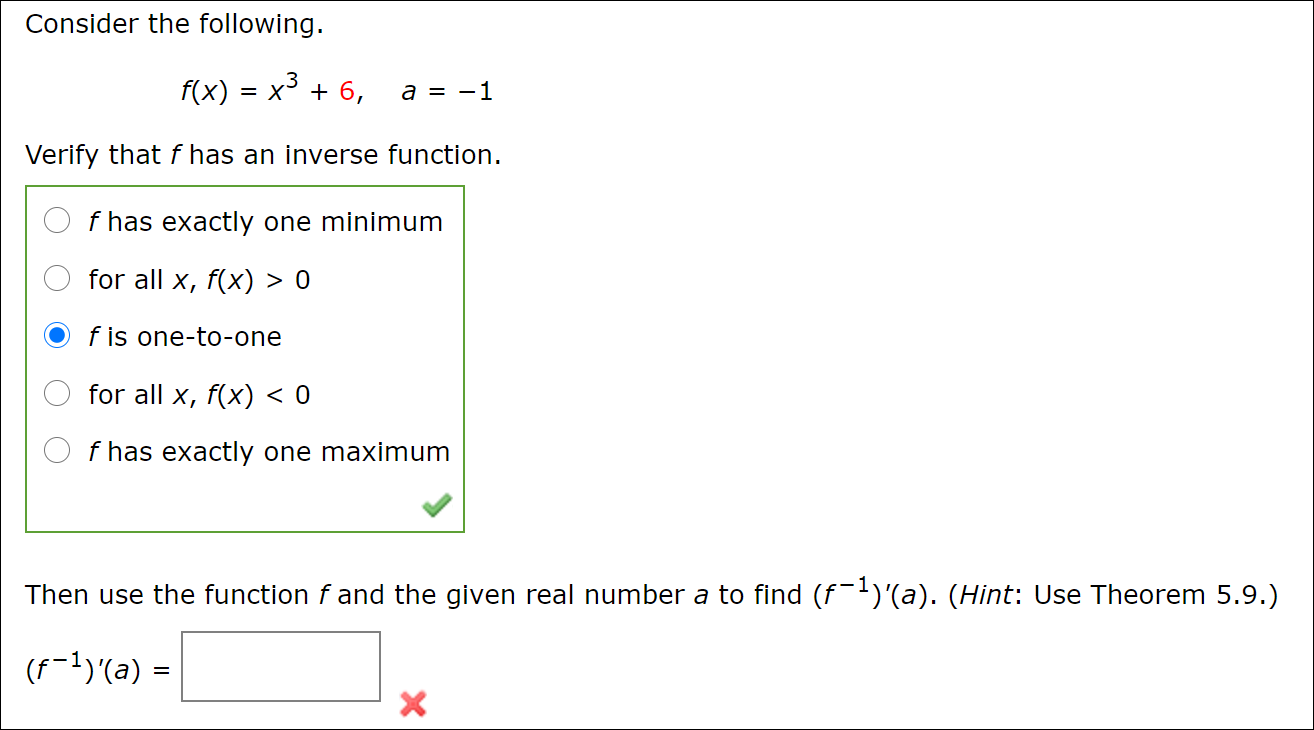Click the green-bordered answer choices box

(x=245, y=358)
